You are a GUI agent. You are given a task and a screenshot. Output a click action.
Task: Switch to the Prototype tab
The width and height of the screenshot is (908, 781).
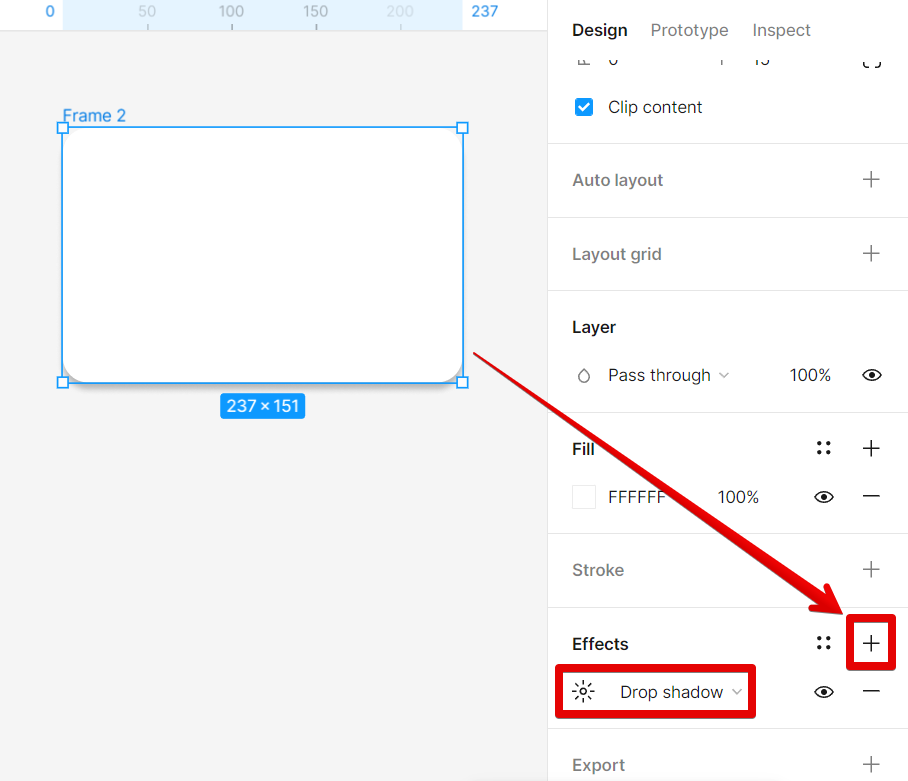pyautogui.click(x=689, y=30)
